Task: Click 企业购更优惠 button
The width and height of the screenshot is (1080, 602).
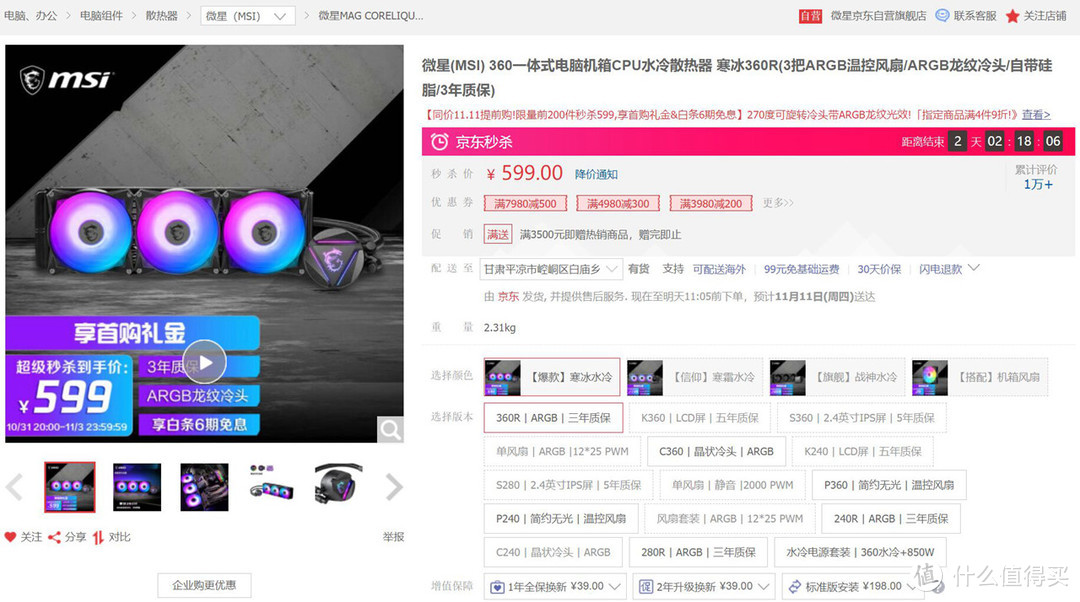Action: (x=204, y=585)
